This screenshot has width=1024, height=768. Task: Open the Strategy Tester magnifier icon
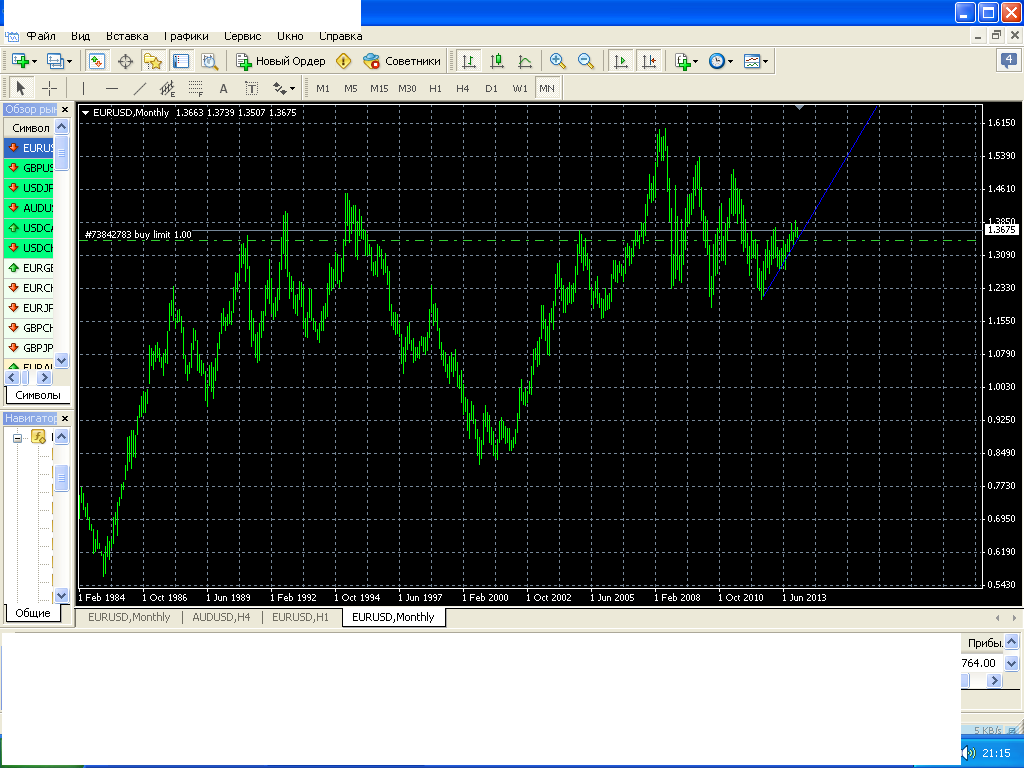[x=209, y=61]
